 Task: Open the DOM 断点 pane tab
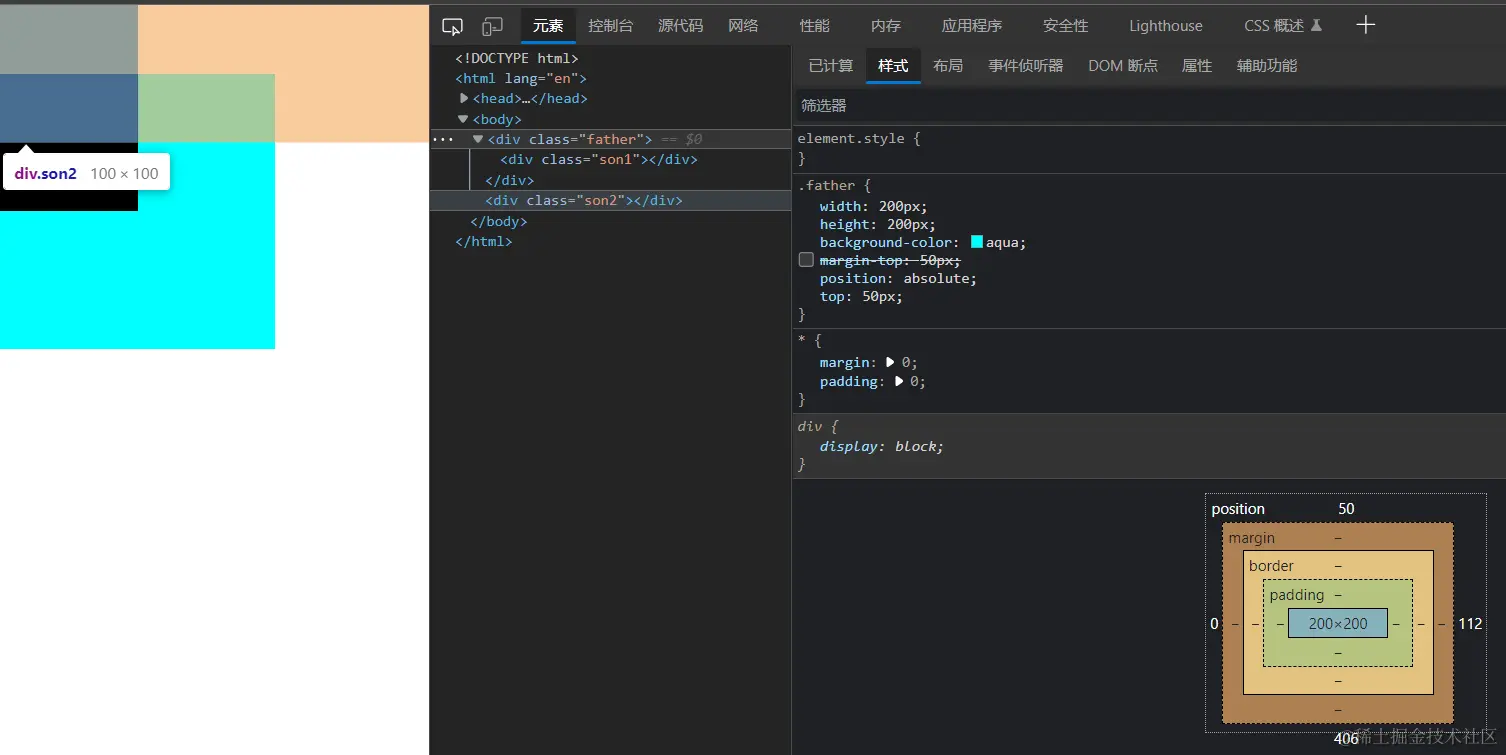(1123, 66)
